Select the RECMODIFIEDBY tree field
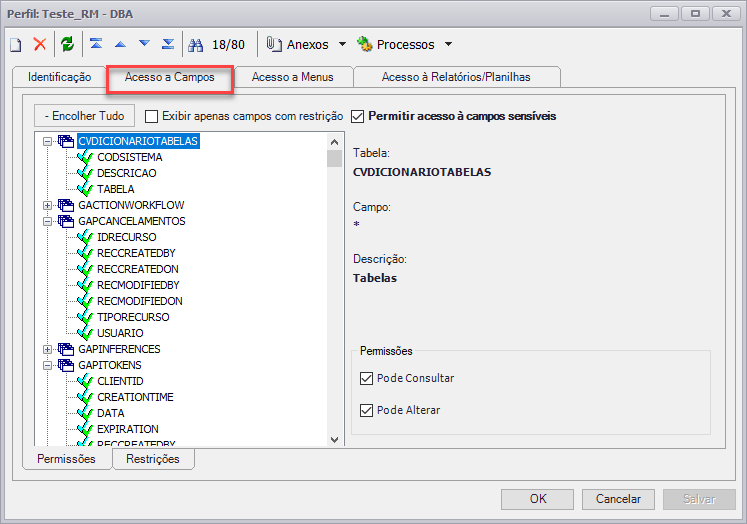This screenshot has width=747, height=524. [138, 285]
